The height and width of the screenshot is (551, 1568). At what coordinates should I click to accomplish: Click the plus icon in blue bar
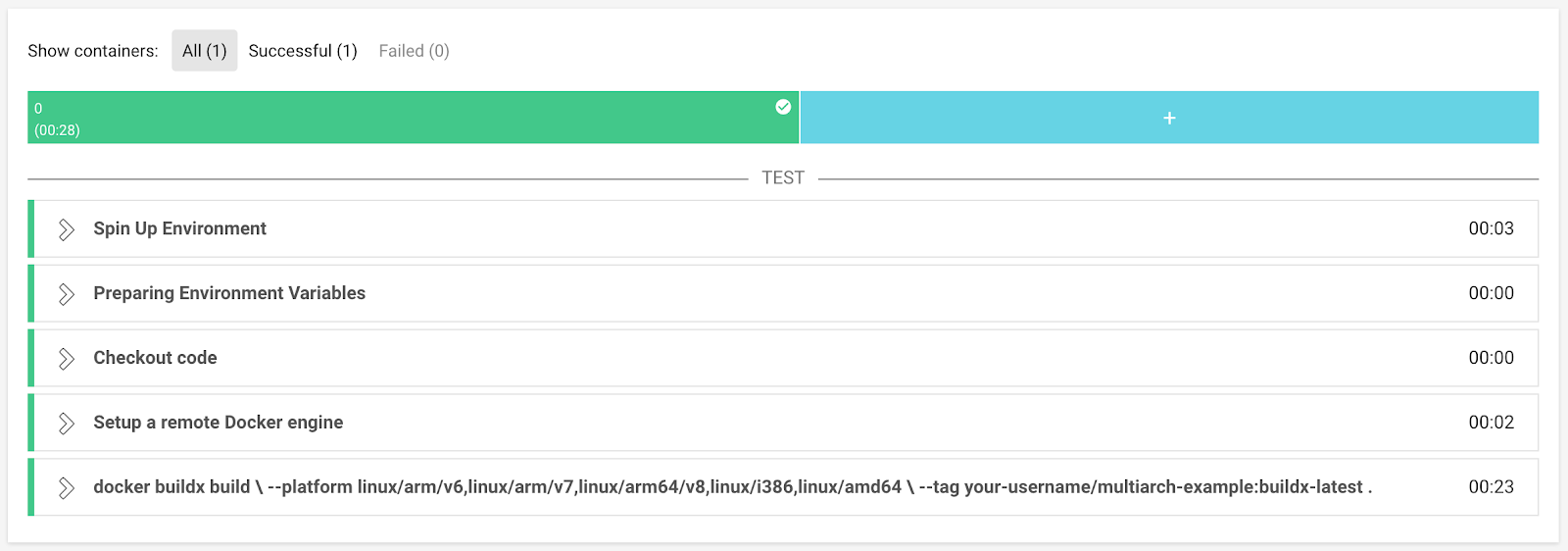1169,118
